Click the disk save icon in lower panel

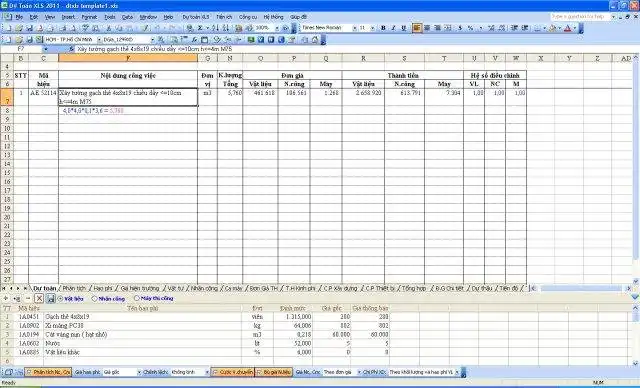click(x=50, y=299)
